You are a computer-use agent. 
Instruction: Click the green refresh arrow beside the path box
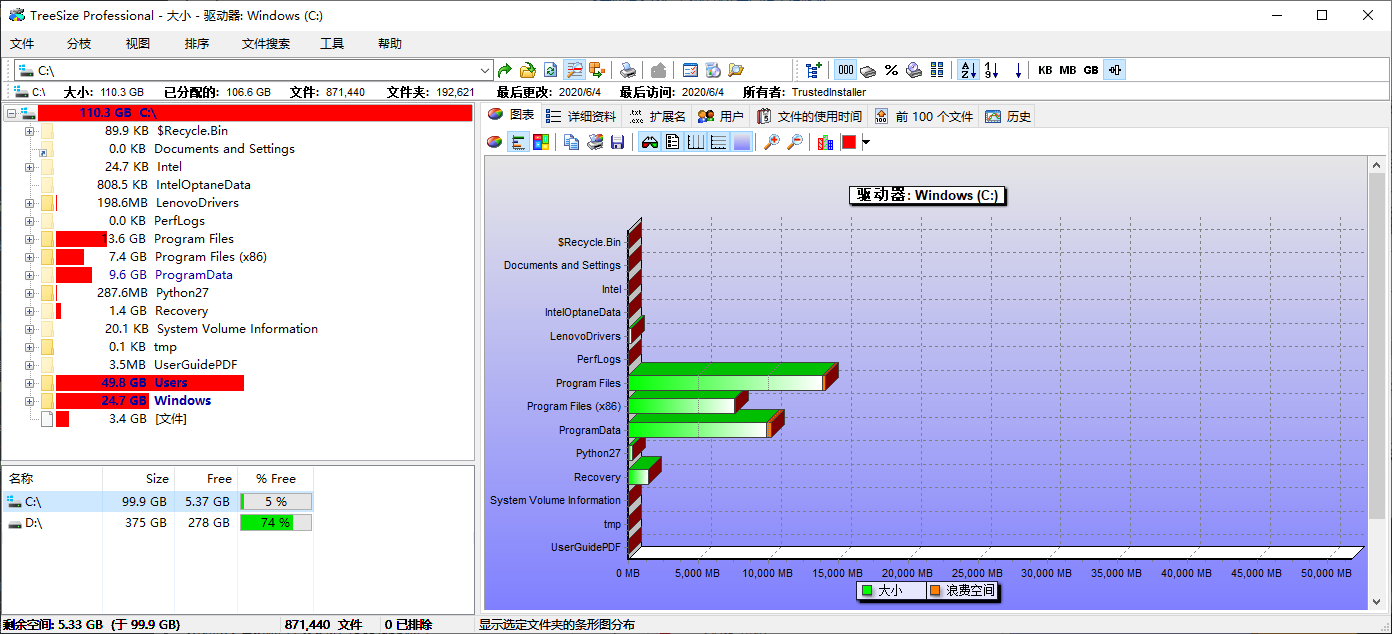click(505, 70)
